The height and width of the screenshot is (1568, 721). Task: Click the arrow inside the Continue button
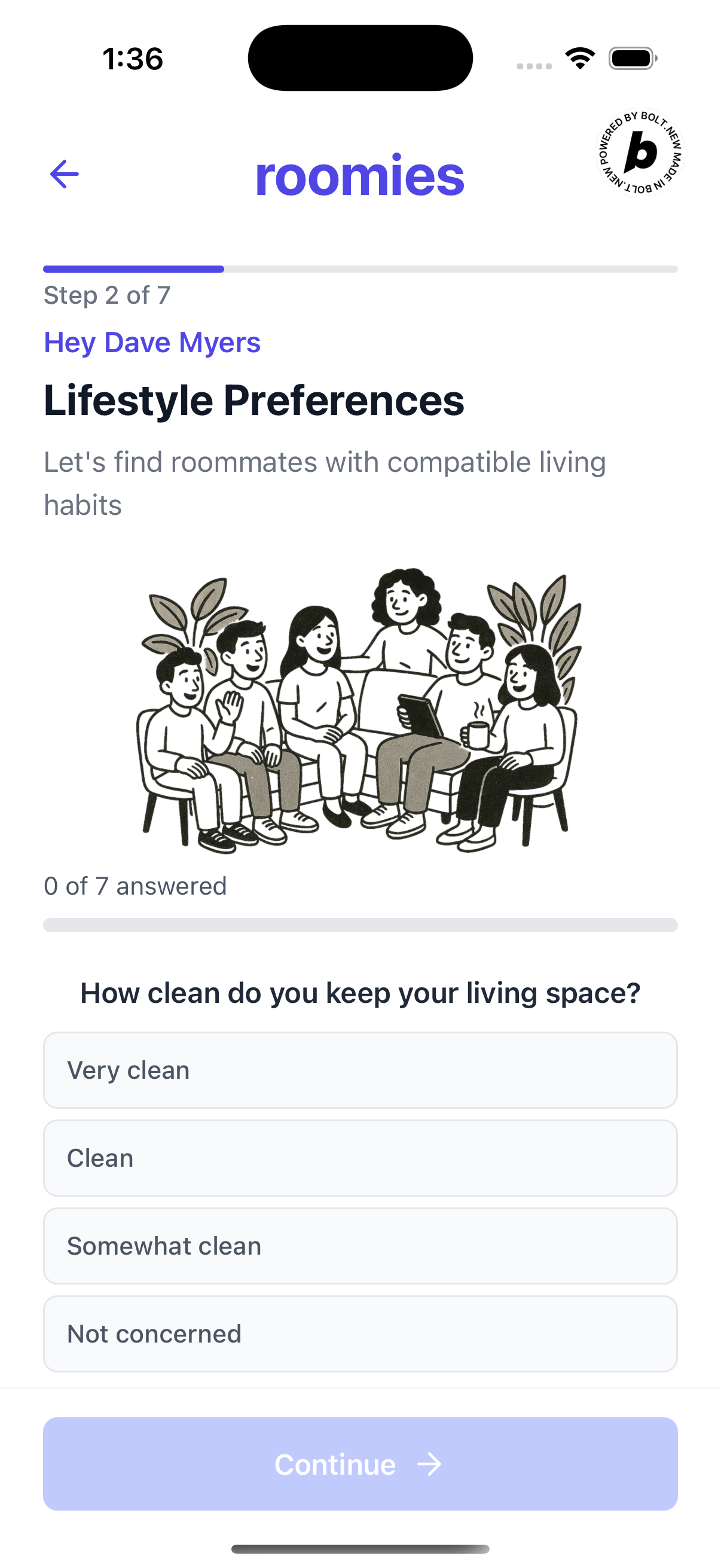(430, 1464)
